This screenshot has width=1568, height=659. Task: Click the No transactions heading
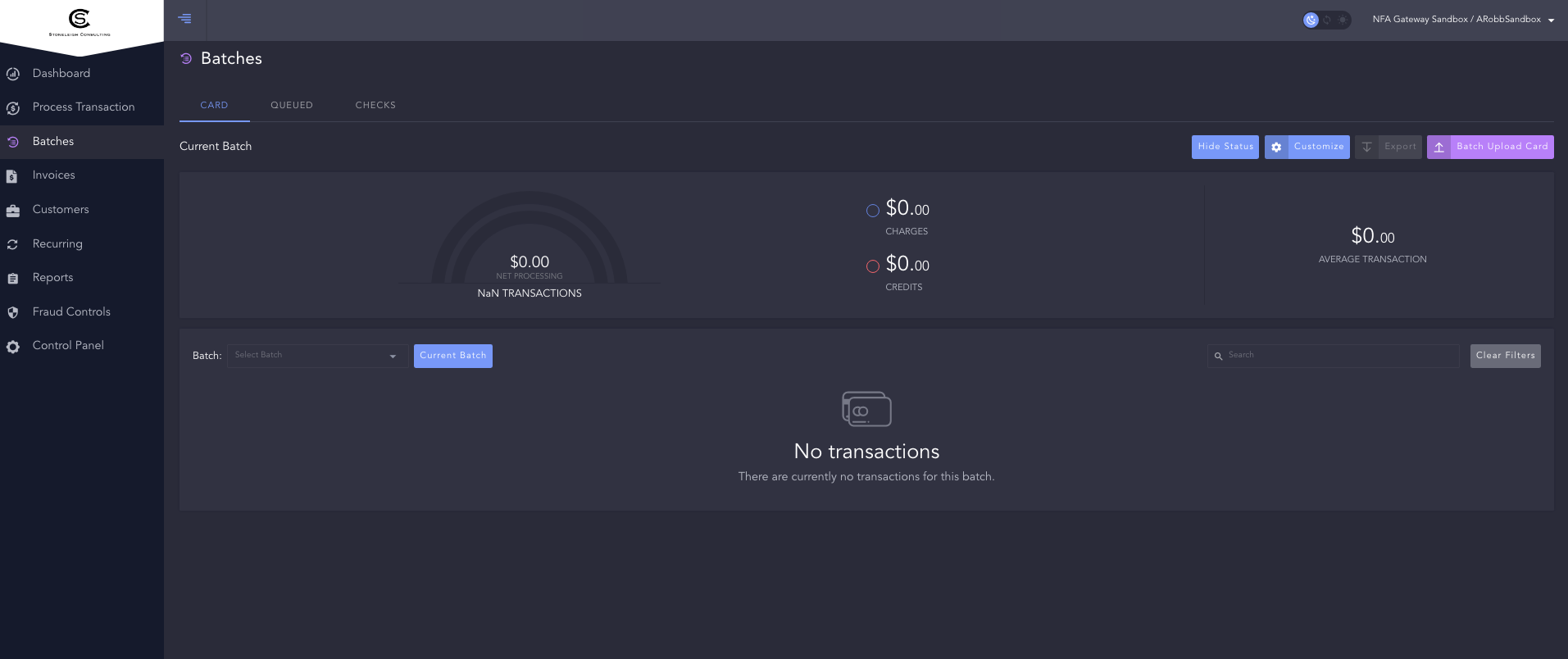(866, 452)
